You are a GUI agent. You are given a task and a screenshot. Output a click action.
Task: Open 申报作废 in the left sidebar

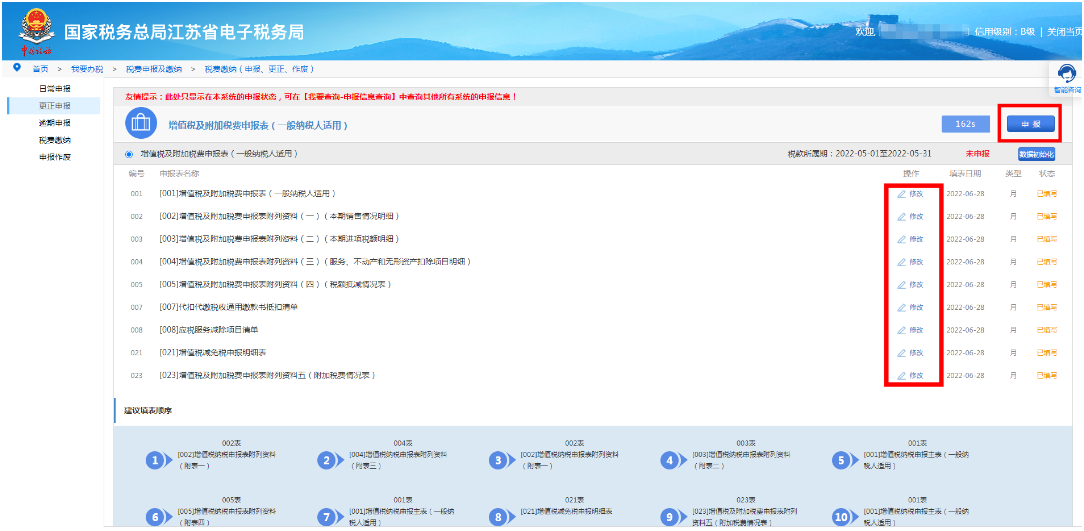[54, 157]
